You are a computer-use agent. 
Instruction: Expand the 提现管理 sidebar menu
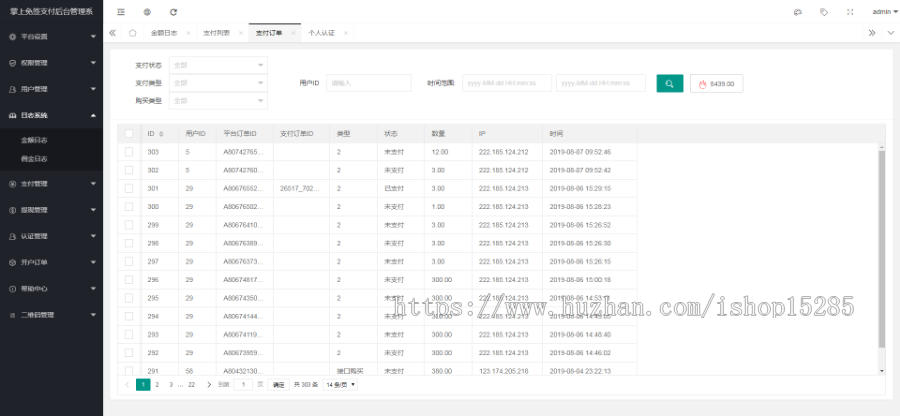click(52, 210)
